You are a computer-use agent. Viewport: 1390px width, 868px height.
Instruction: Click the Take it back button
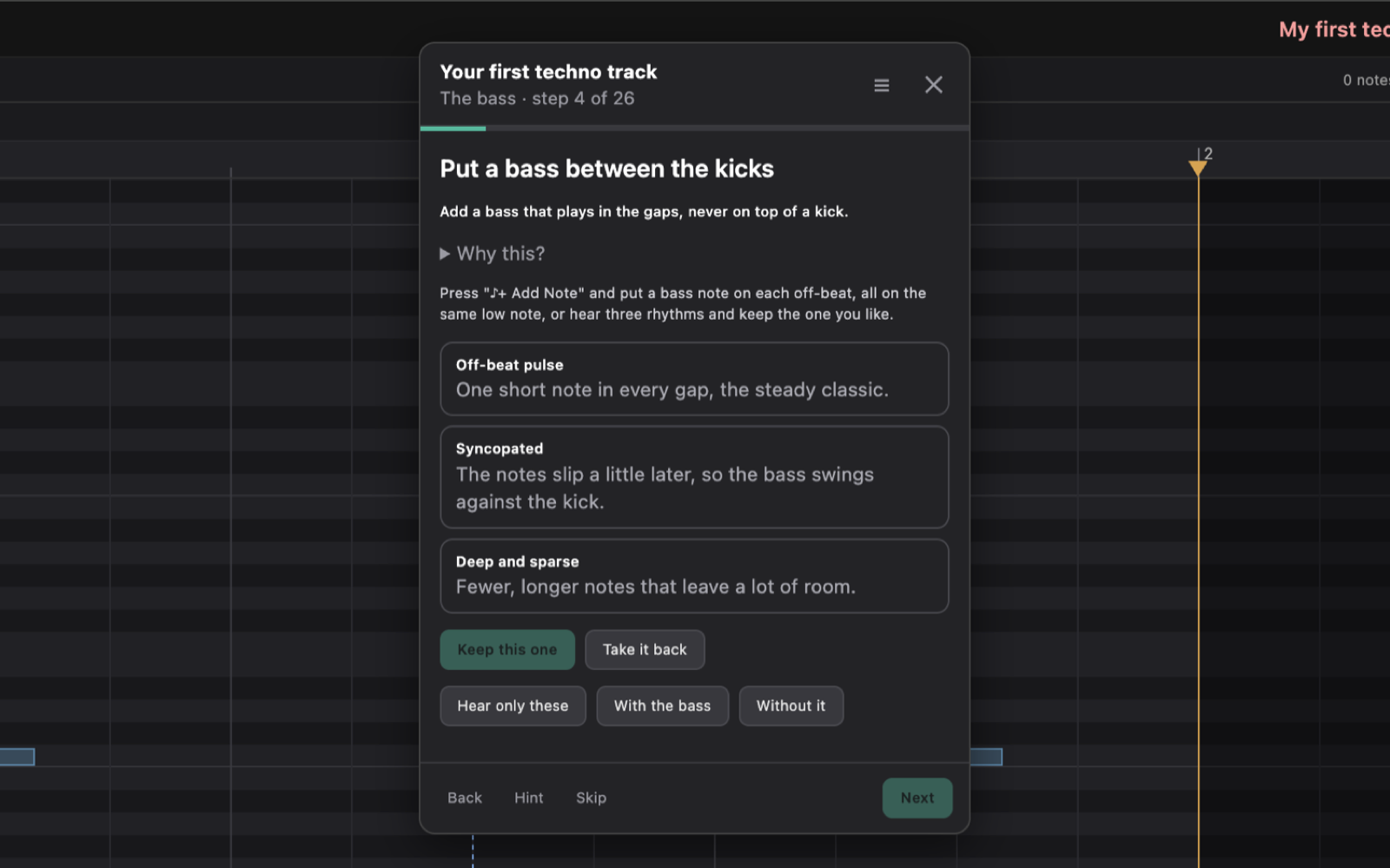tap(645, 650)
